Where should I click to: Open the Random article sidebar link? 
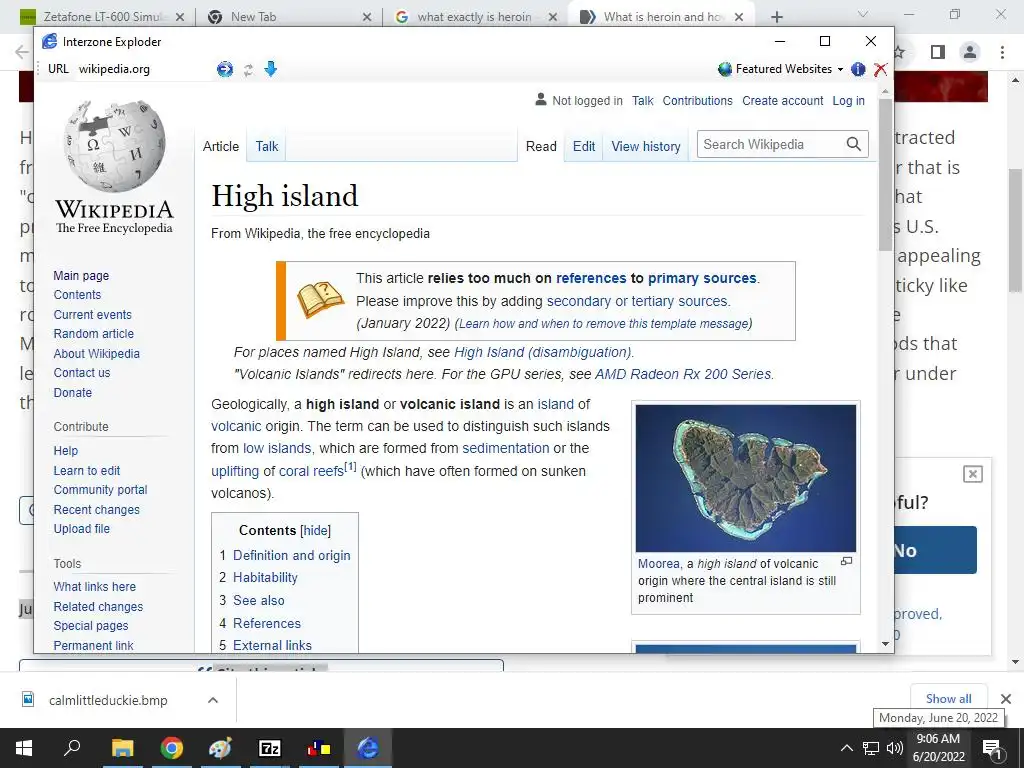click(x=93, y=334)
